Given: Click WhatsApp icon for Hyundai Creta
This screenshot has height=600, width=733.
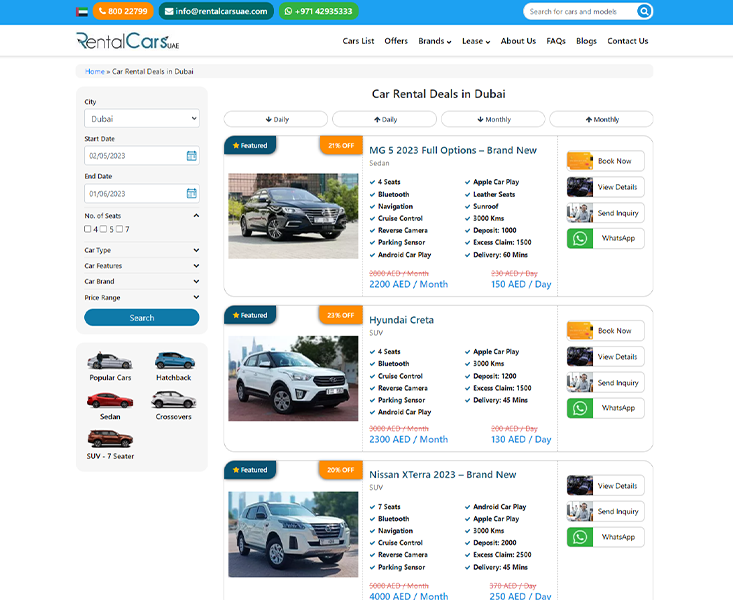Looking at the screenshot, I should [x=580, y=408].
